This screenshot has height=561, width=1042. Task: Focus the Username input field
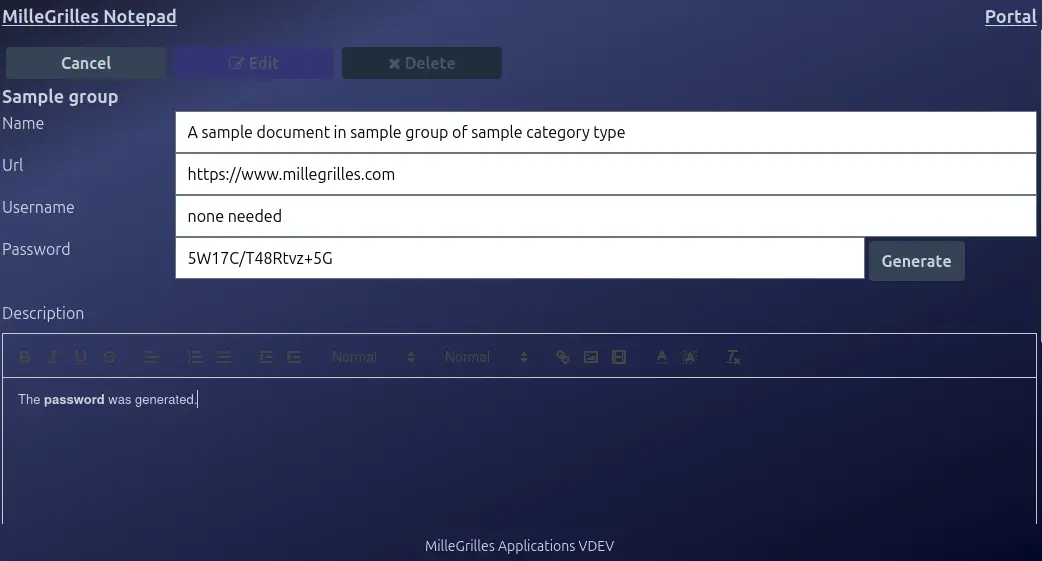tap(605, 216)
